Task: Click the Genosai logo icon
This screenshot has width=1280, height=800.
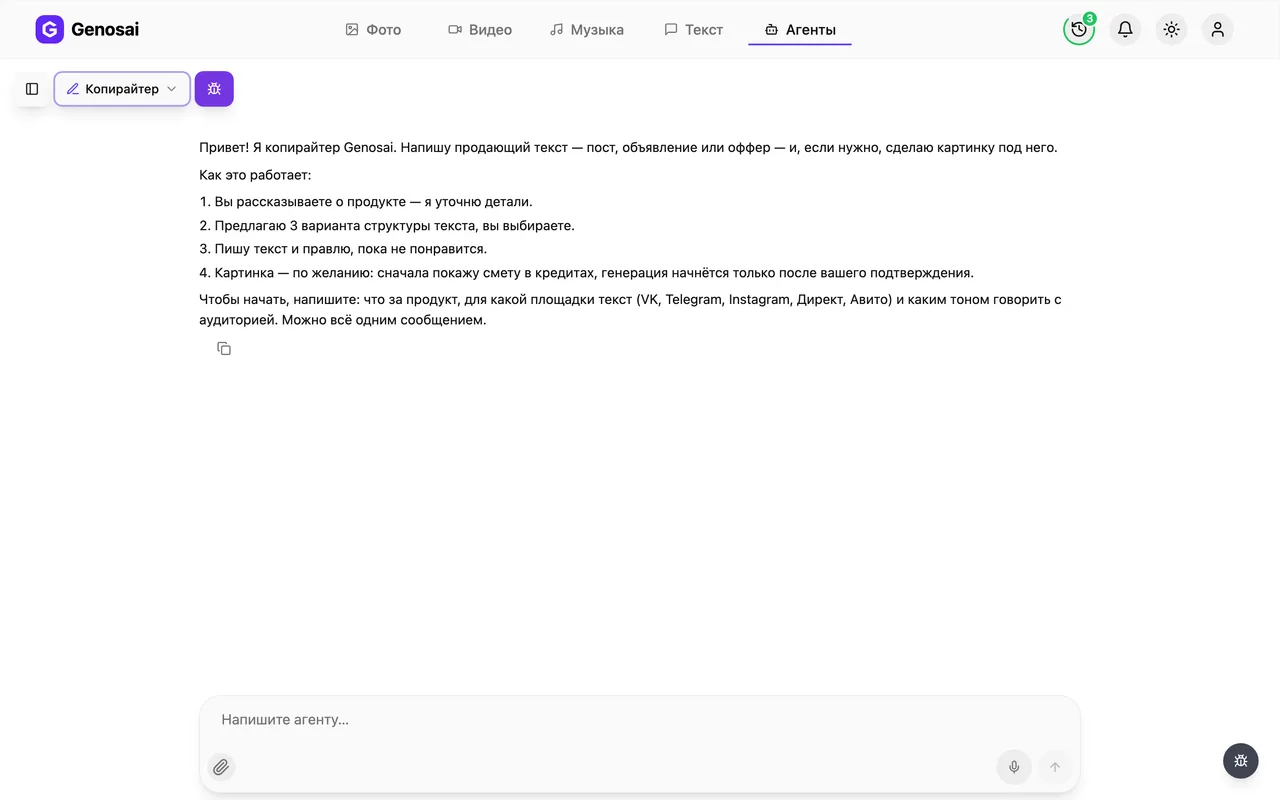Action: click(49, 30)
